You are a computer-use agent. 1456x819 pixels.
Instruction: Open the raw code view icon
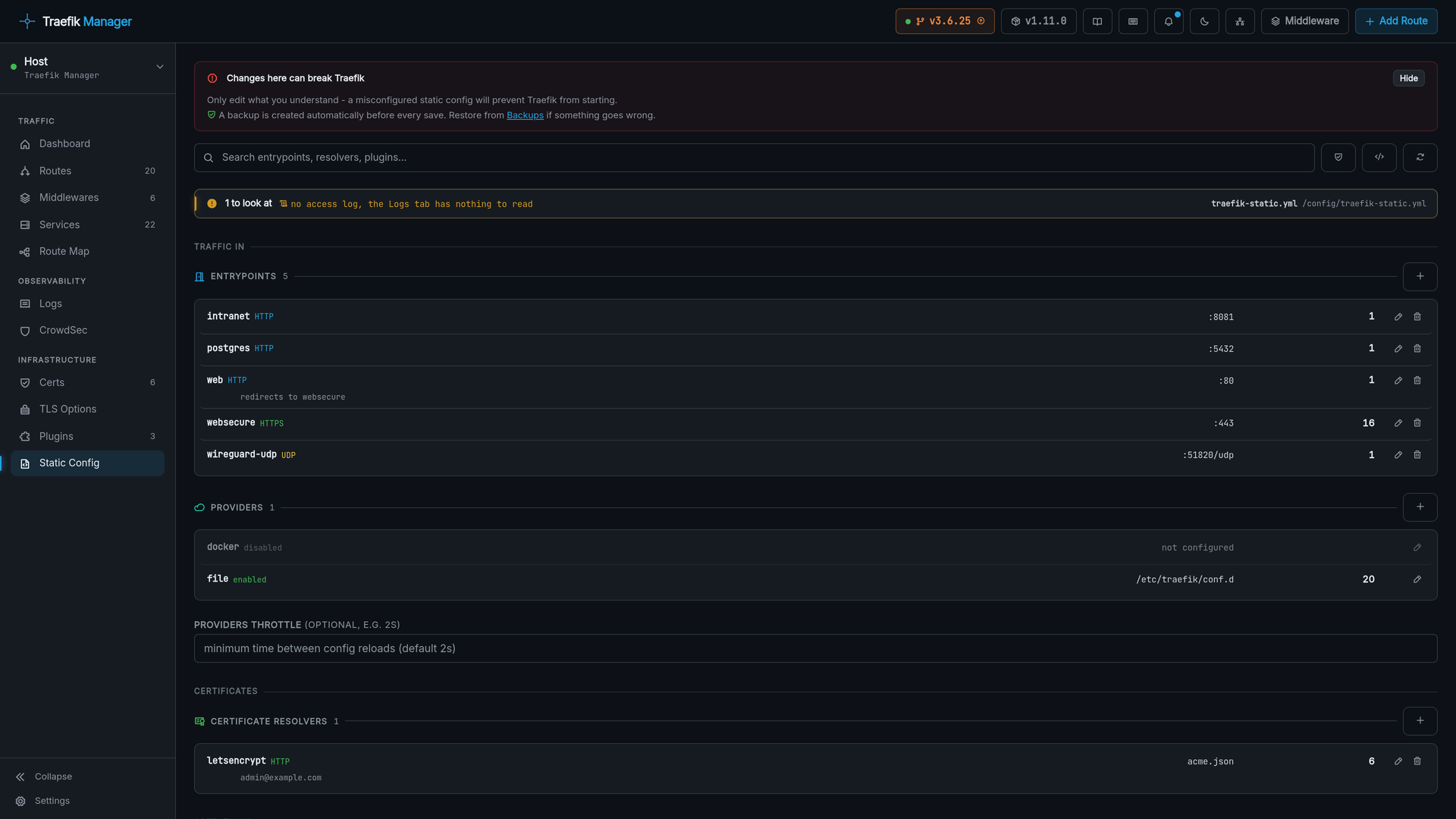(1379, 158)
